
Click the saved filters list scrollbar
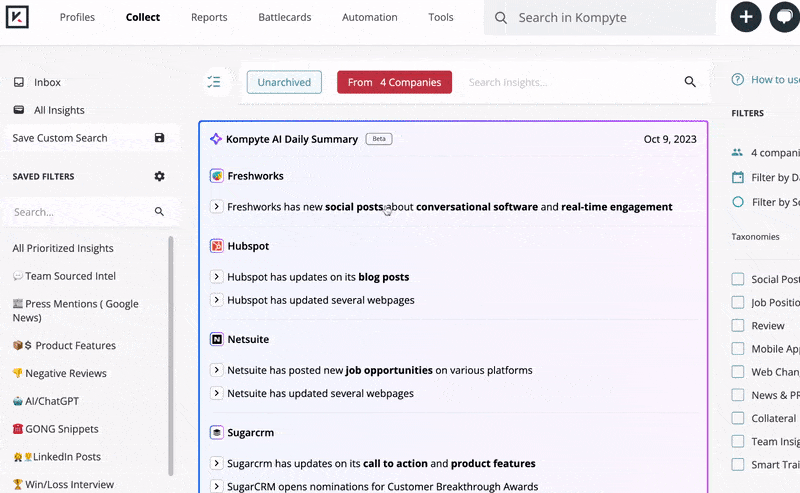(170, 356)
